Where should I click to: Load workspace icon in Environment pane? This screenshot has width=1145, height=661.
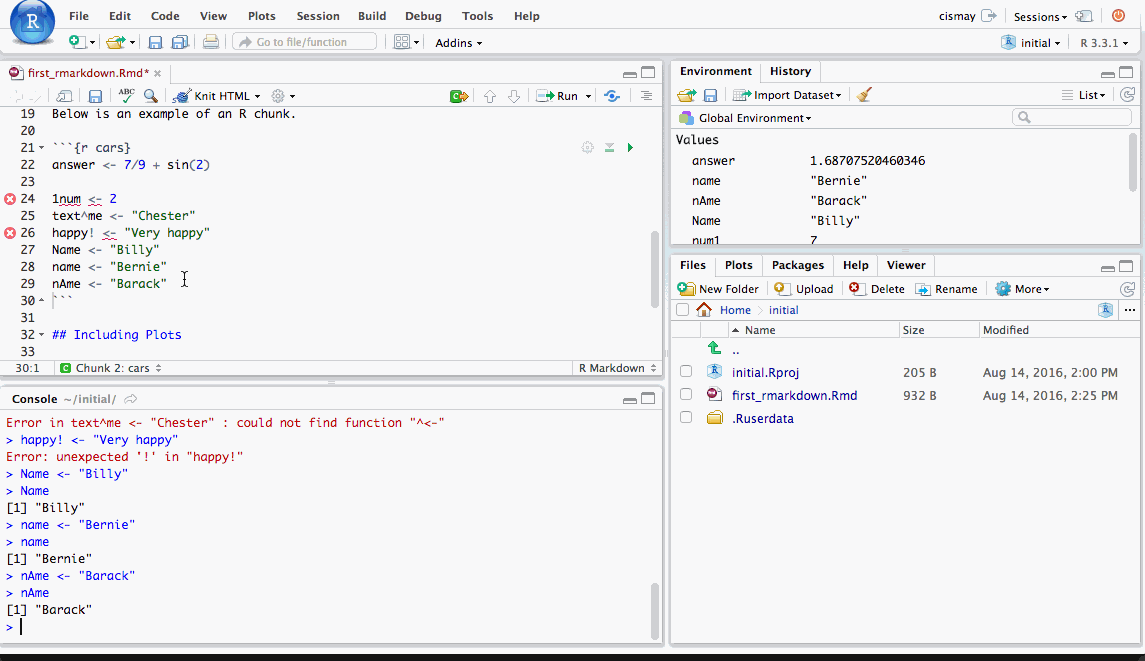coord(686,95)
